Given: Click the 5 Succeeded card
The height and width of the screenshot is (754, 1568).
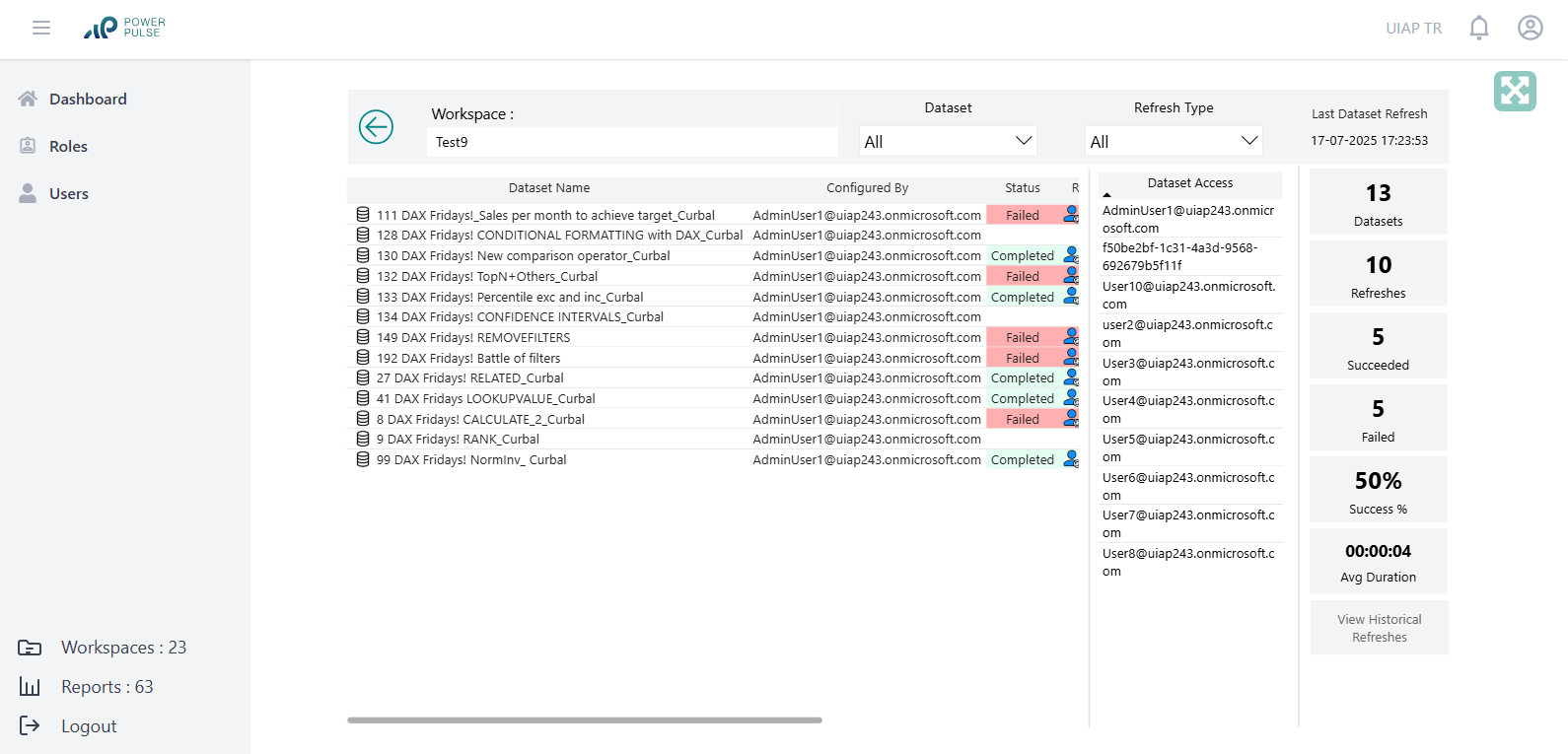Looking at the screenshot, I should tap(1378, 346).
